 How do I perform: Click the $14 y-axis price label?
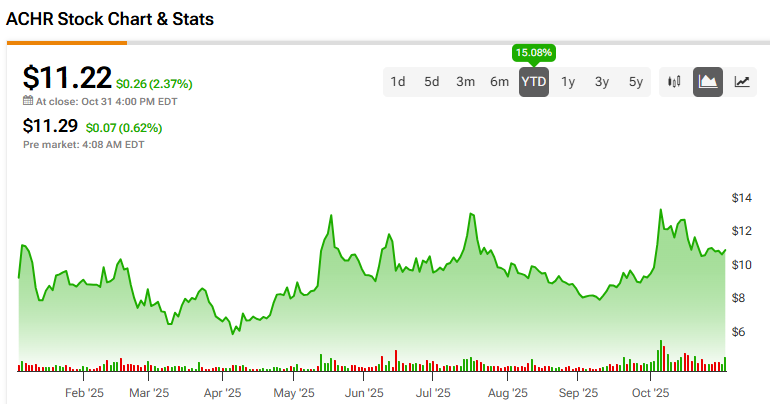(741, 198)
